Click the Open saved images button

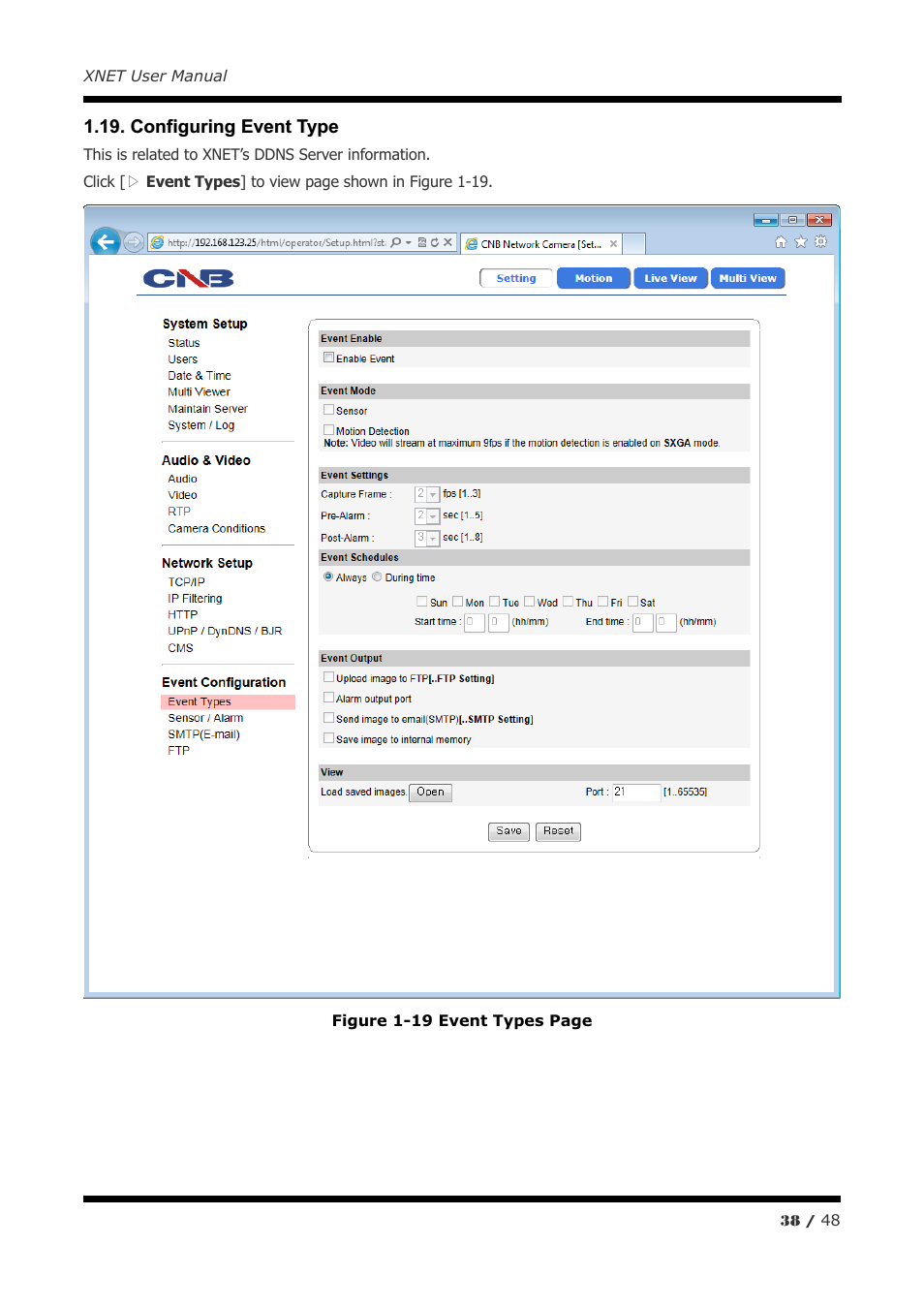[x=430, y=793]
